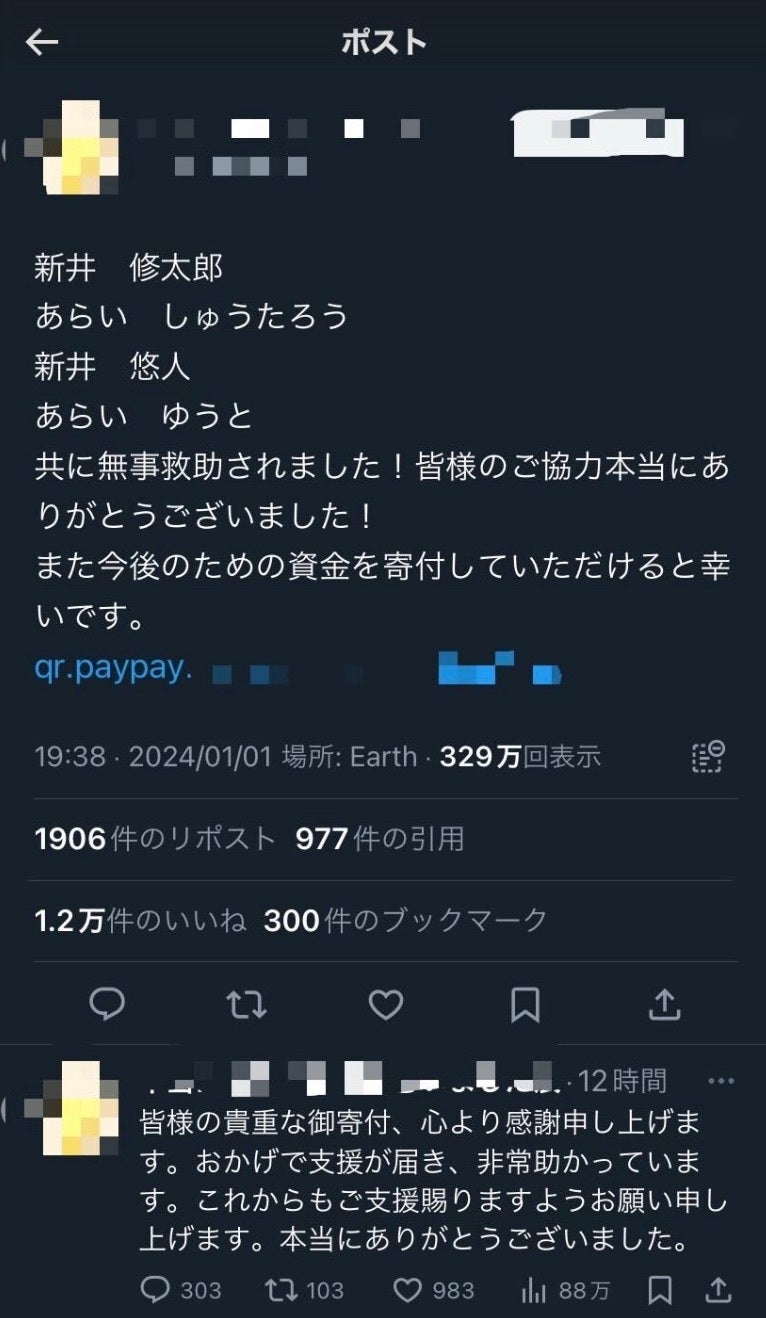Viewport: 766px width, 1318px height.
Task: Like the main post
Action: [x=386, y=1004]
